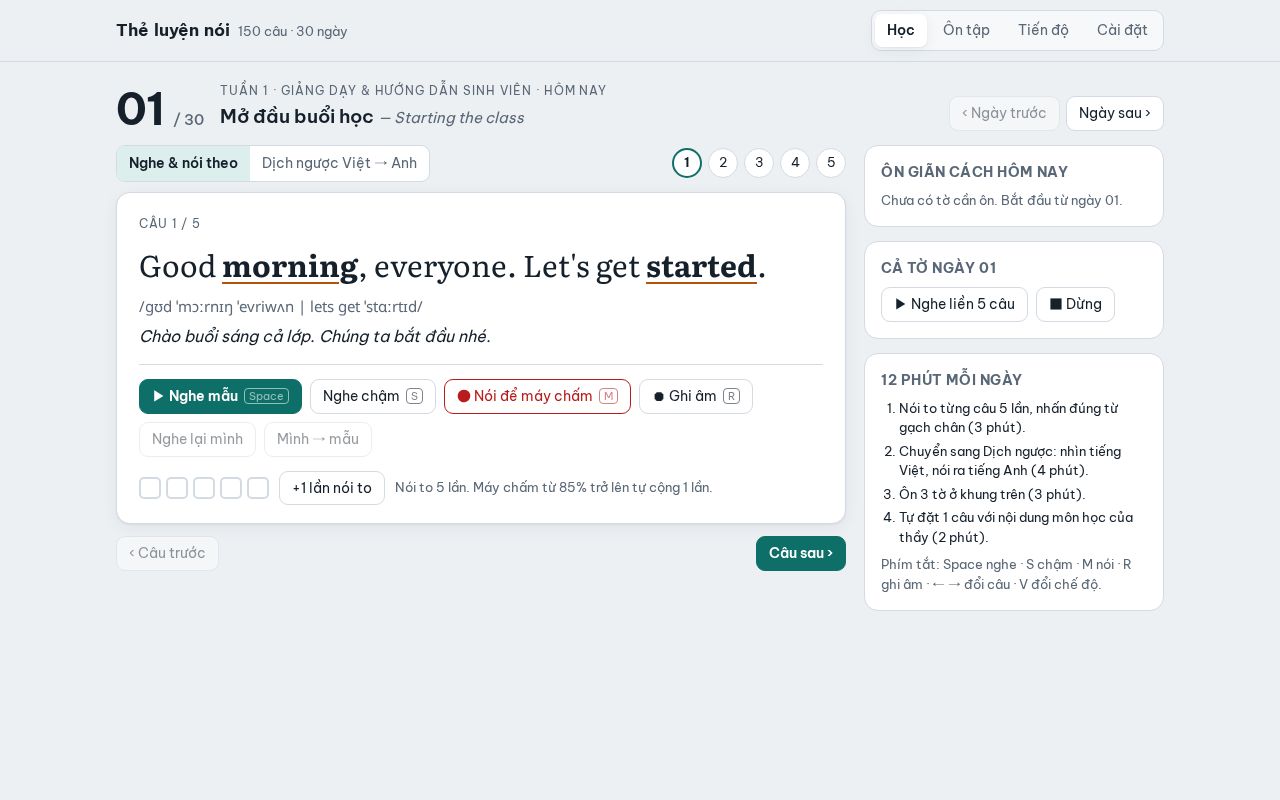Viewport: 1280px width, 800px height.
Task: Add one count with +1 lần nói to
Action: tap(332, 488)
